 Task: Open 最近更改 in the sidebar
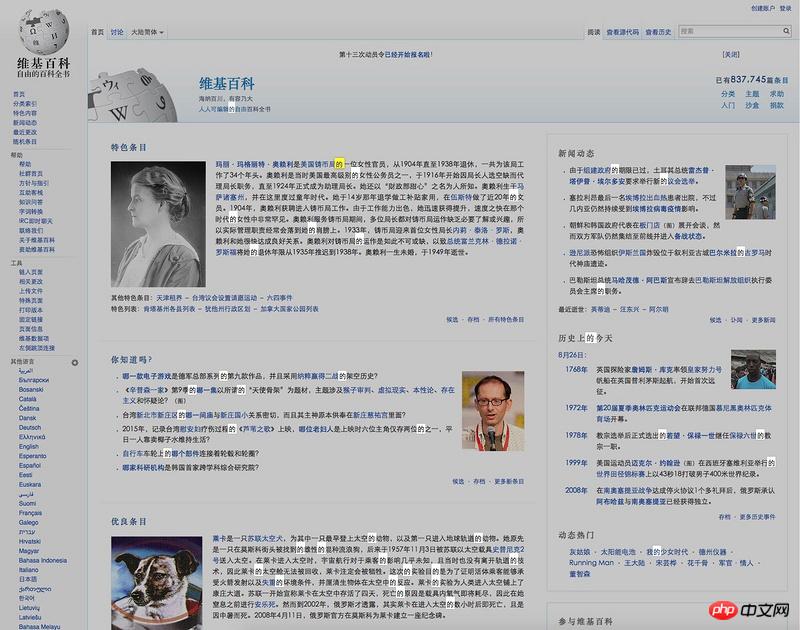25,132
